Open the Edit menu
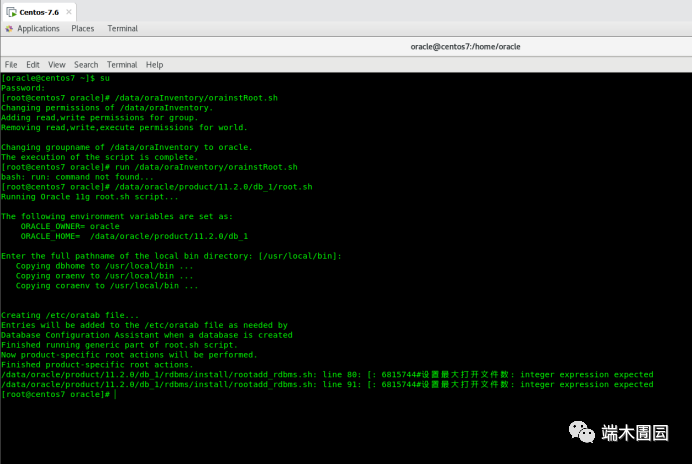 click(33, 65)
